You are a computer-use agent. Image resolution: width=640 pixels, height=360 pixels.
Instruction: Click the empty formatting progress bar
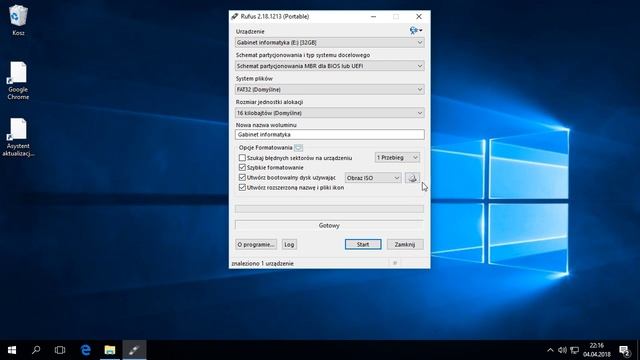[x=329, y=209]
